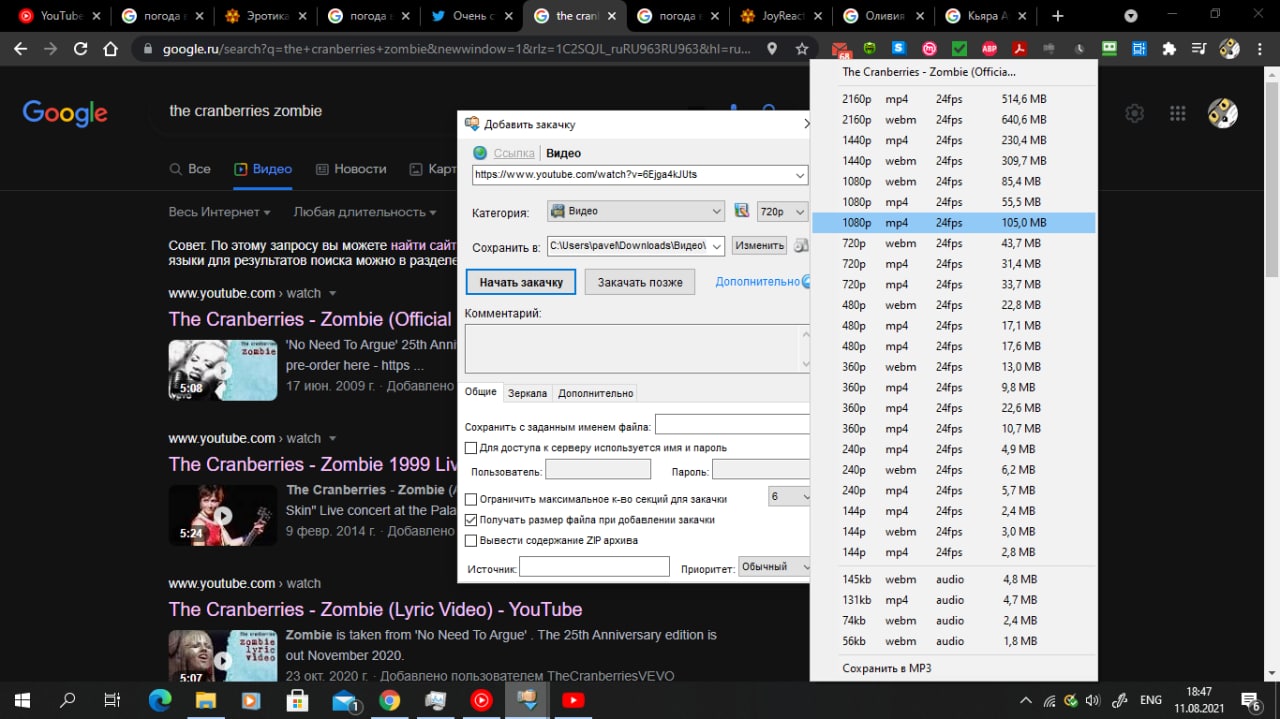The image size is (1280, 719).
Task: Click the 'Сохранить с заданным именем файла' field
Action: pos(733,425)
